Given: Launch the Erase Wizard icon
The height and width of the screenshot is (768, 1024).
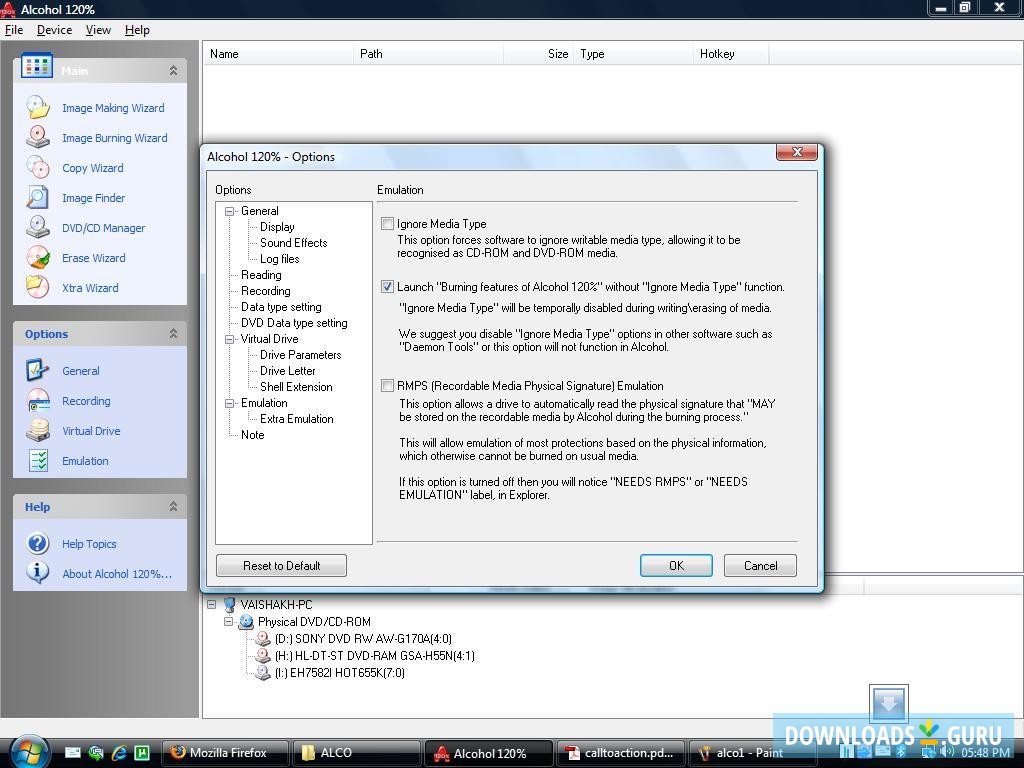Looking at the screenshot, I should coord(38,257).
